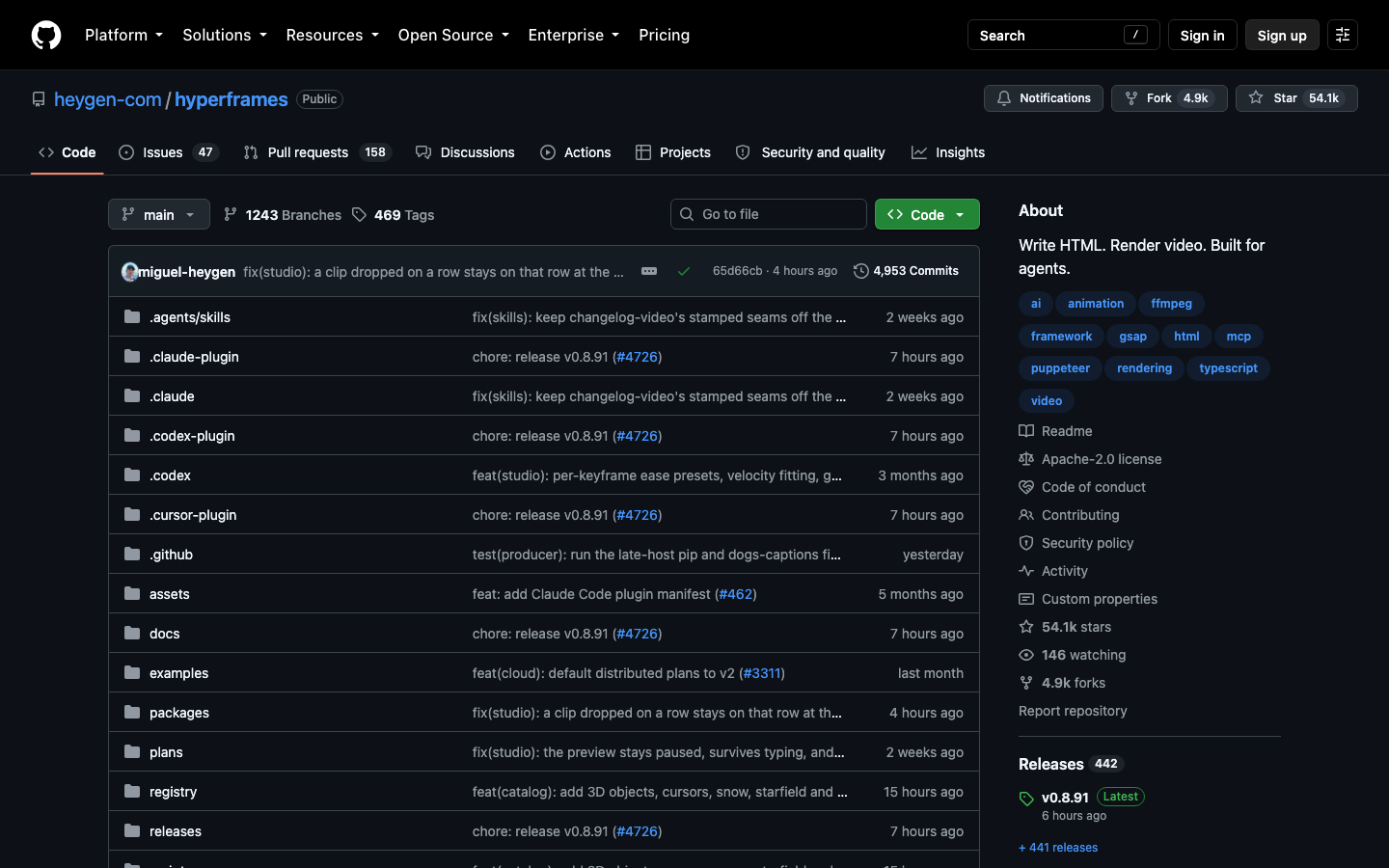
Task: Click the registry folder icon
Action: click(x=132, y=791)
